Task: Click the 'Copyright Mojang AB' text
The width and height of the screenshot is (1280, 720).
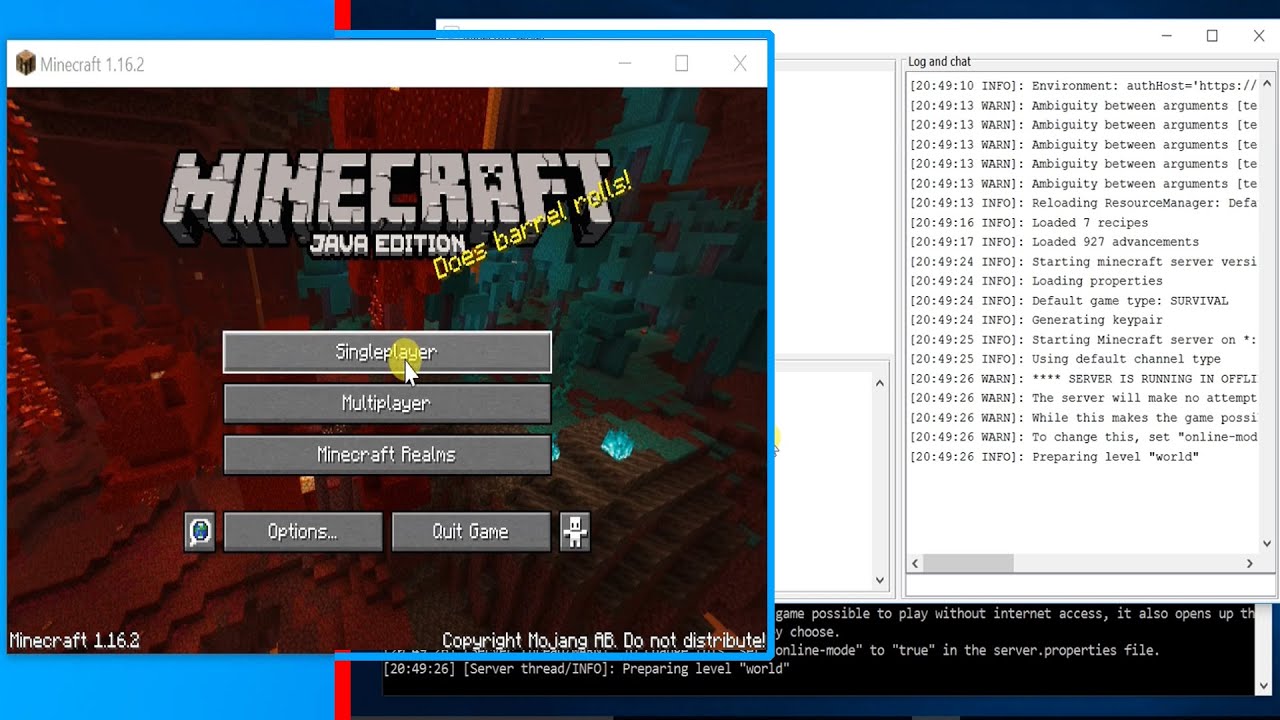Action: tap(603, 641)
